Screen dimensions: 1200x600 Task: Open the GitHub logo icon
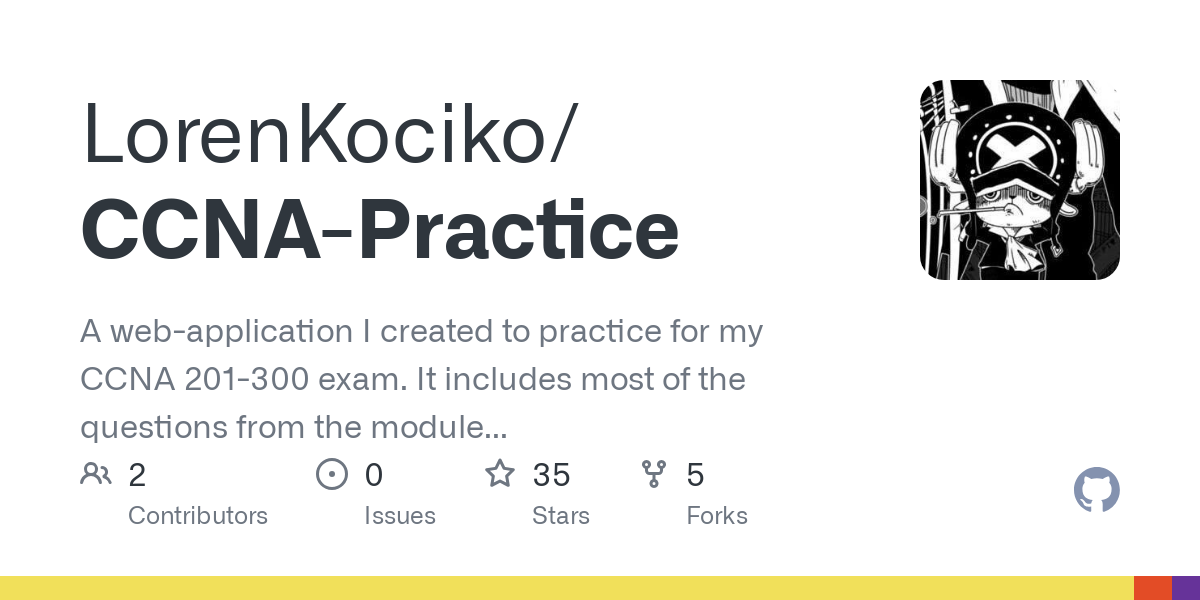1096,491
